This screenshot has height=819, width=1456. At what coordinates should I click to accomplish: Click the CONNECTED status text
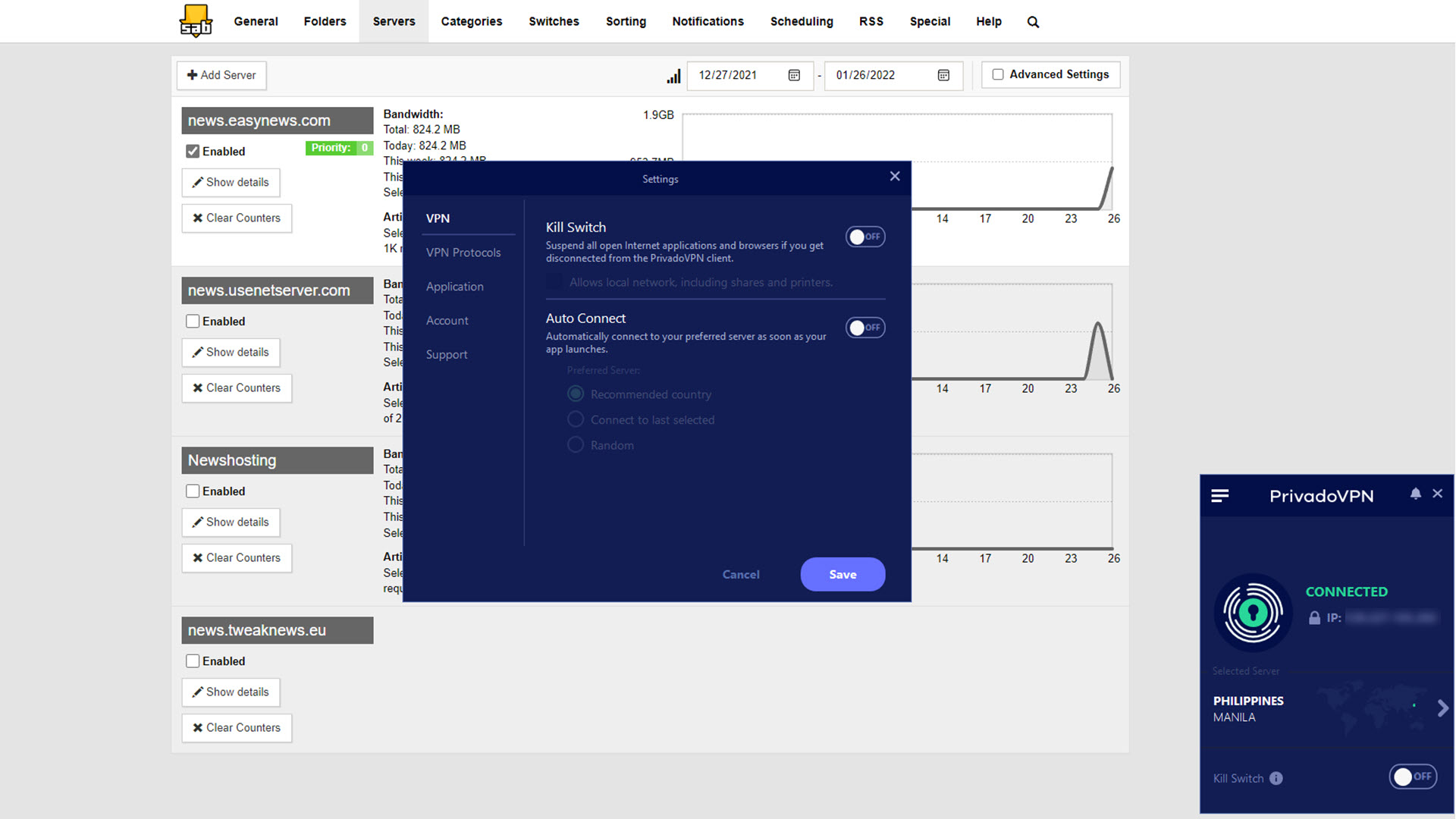click(1346, 591)
